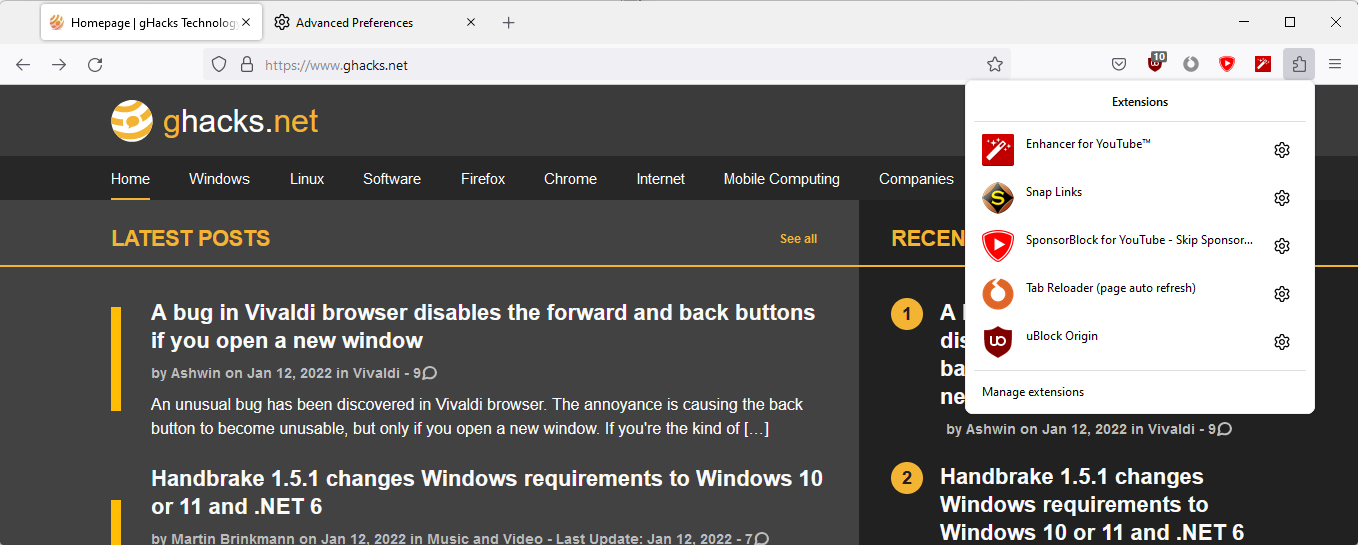Click SponsorBlock extension icon in Extensions panel
The height and width of the screenshot is (545, 1358).
click(998, 246)
